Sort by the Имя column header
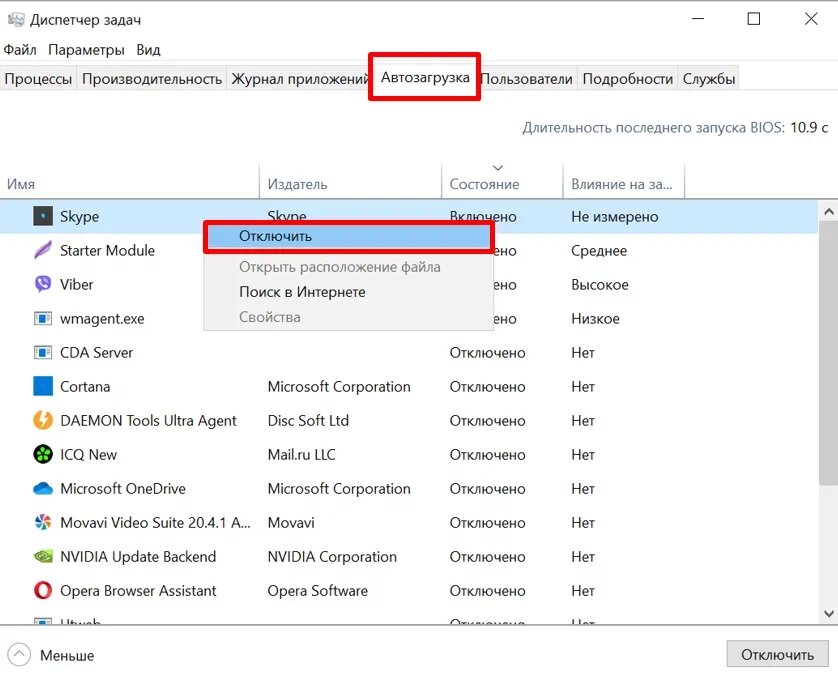 [129, 184]
